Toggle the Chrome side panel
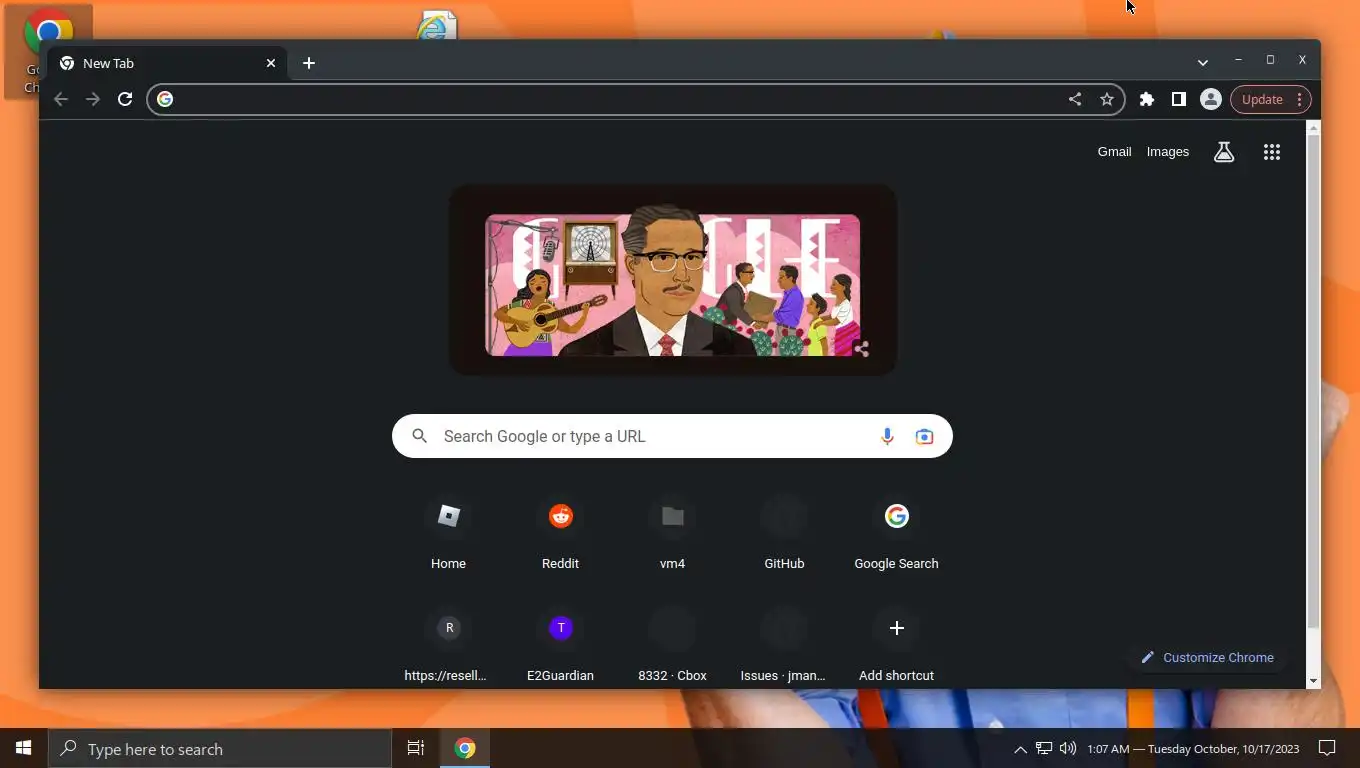Image resolution: width=1360 pixels, height=768 pixels. (x=1179, y=99)
